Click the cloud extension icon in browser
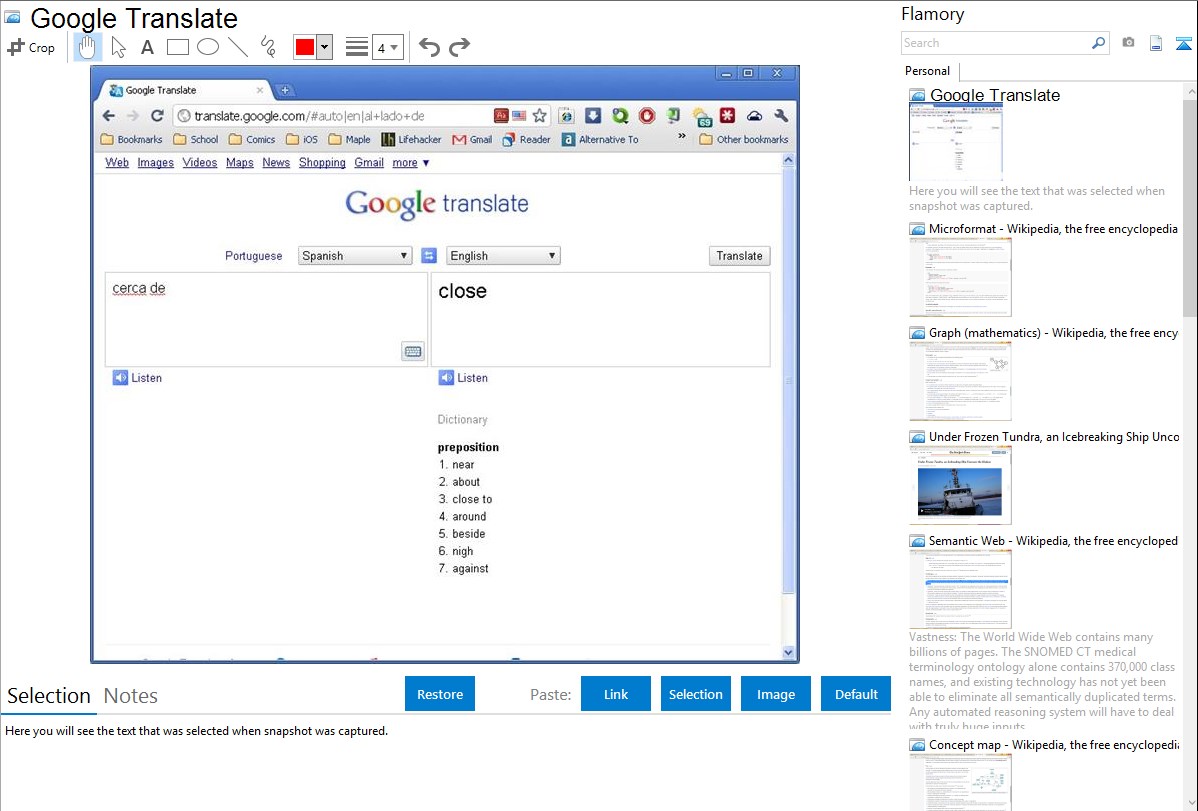The width and height of the screenshot is (1198, 811). (x=754, y=115)
